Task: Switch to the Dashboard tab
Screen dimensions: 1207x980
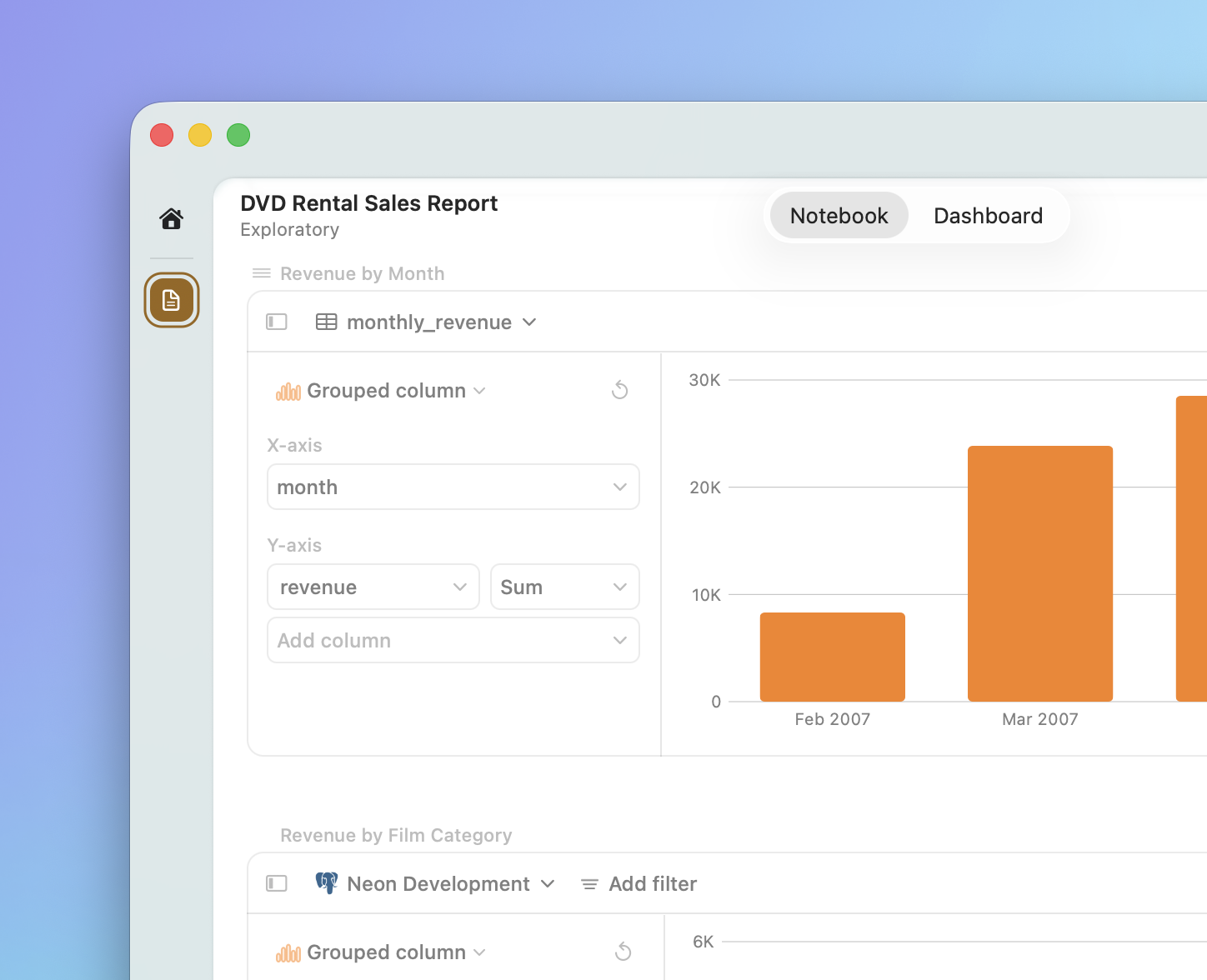Action: tap(988, 216)
